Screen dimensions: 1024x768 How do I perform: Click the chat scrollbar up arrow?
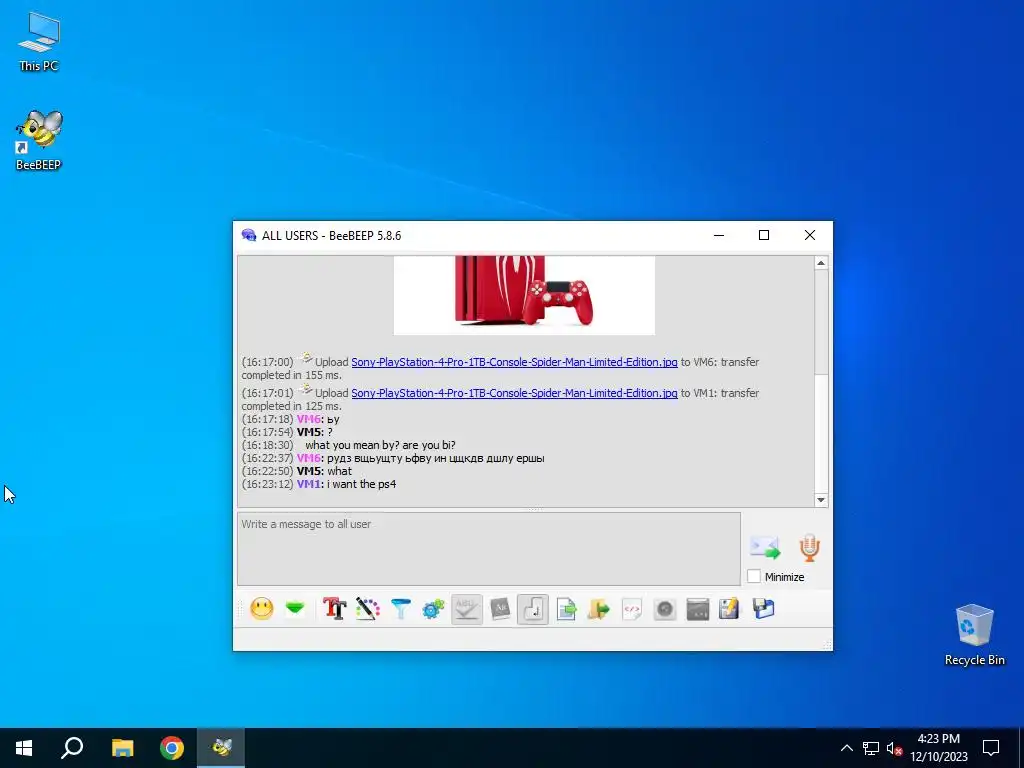821,263
